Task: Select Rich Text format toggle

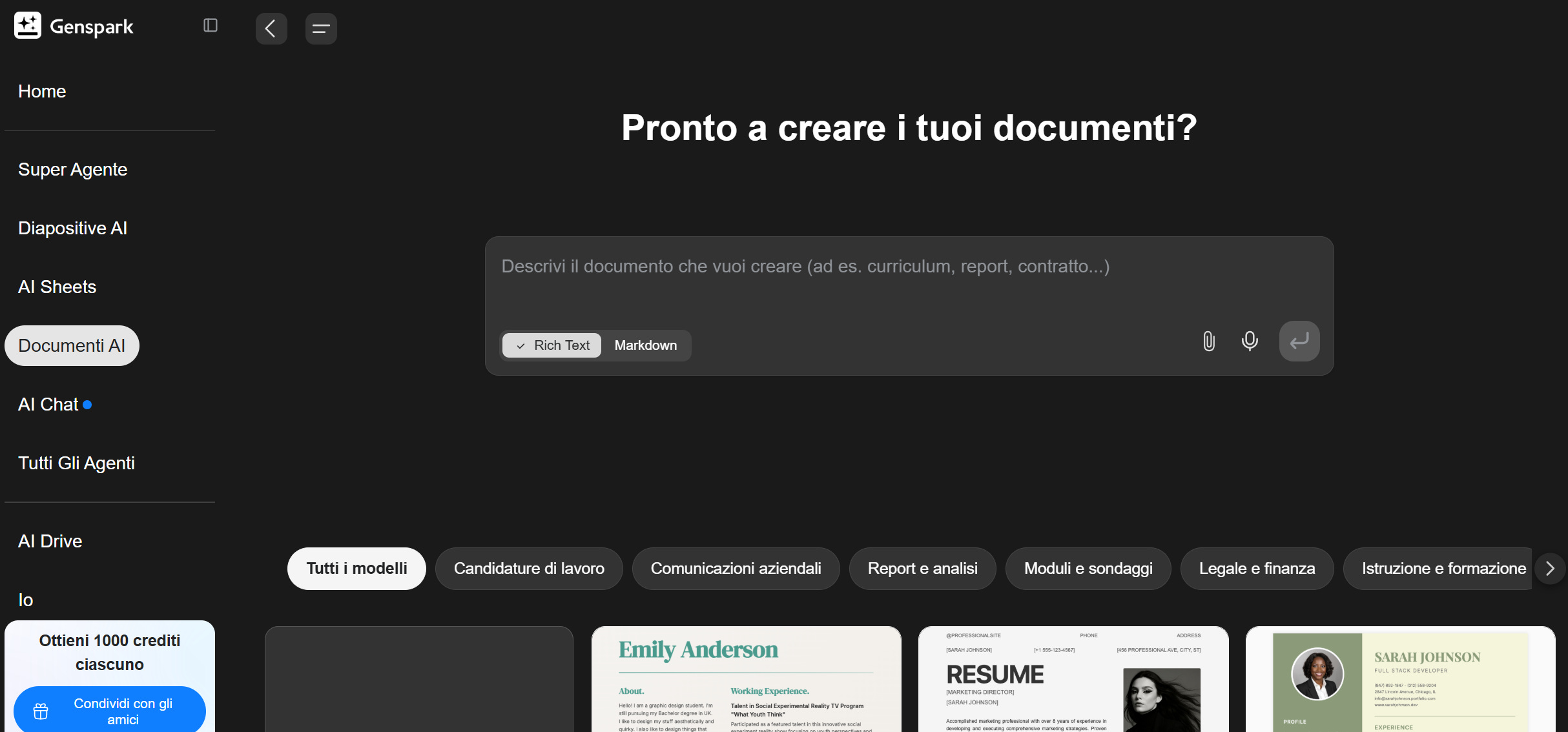Action: [x=552, y=345]
